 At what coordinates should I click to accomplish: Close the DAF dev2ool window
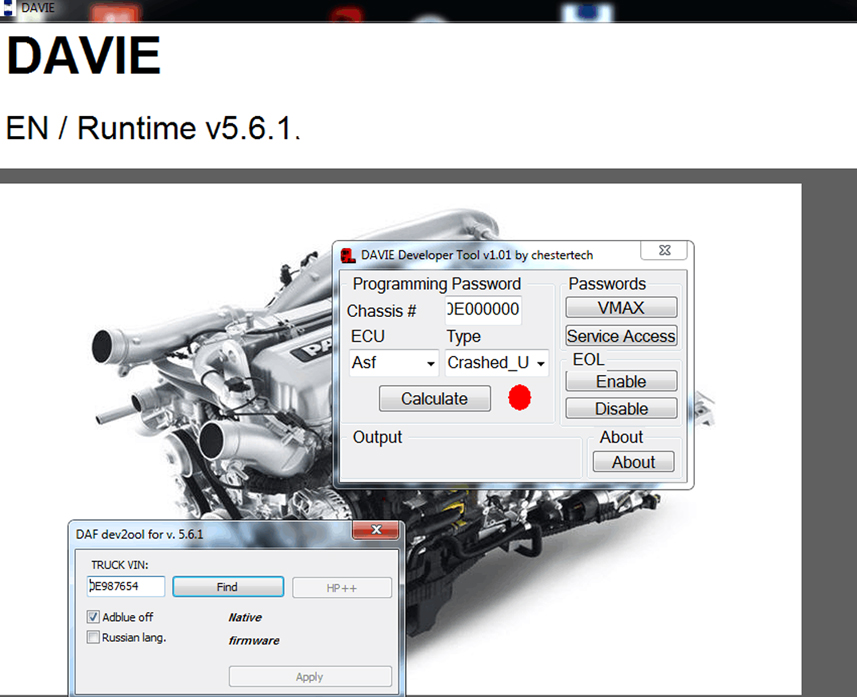[x=377, y=531]
